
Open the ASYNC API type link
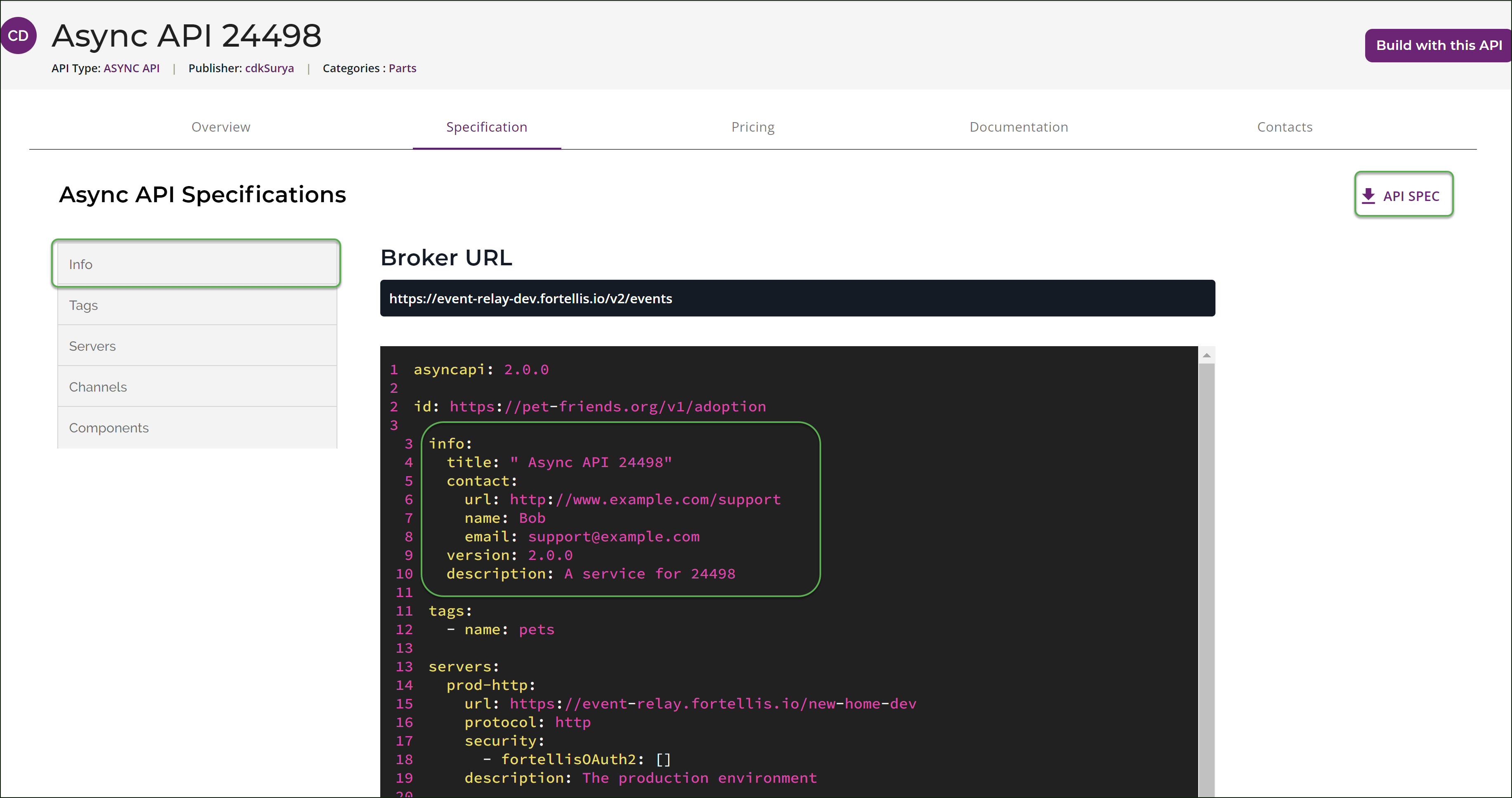click(132, 68)
